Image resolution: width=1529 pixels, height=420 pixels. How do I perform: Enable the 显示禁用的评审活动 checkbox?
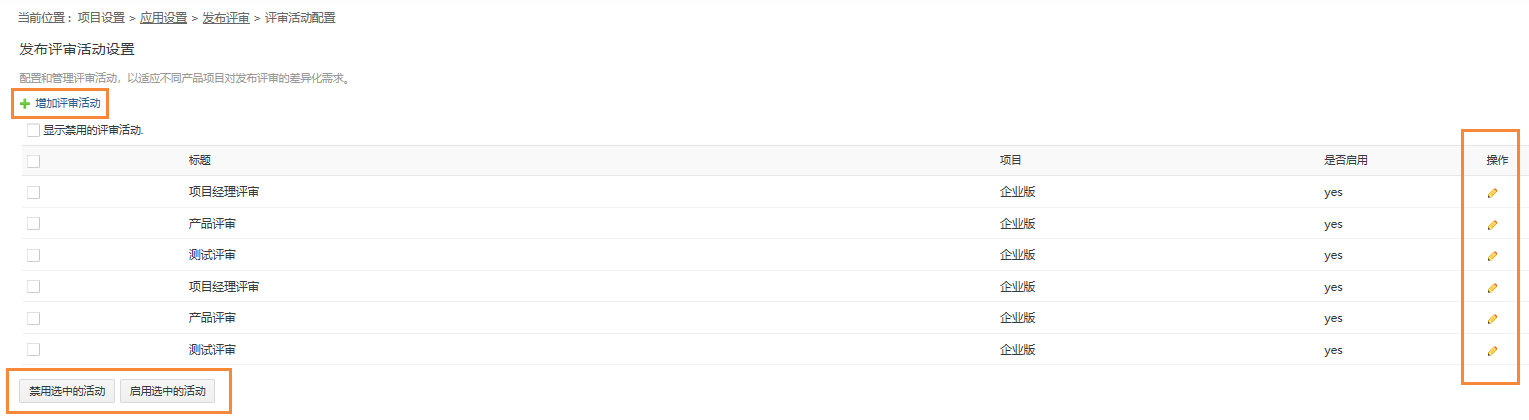pos(34,130)
